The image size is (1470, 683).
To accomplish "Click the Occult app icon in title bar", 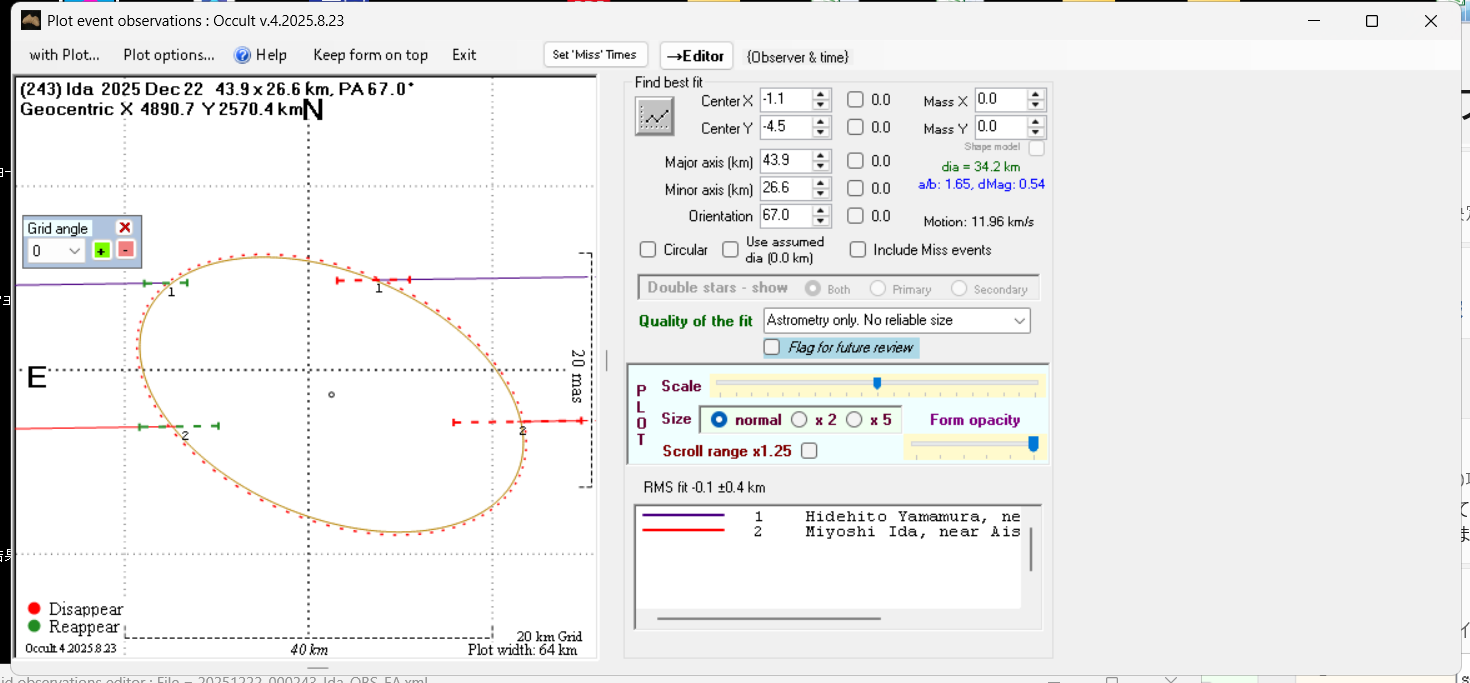I will click(x=31, y=21).
